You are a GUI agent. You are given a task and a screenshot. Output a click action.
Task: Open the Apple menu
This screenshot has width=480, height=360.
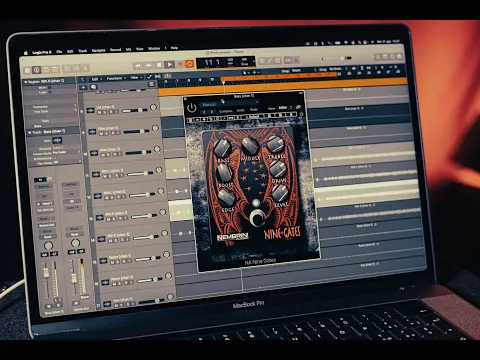pyautogui.click(x=26, y=53)
